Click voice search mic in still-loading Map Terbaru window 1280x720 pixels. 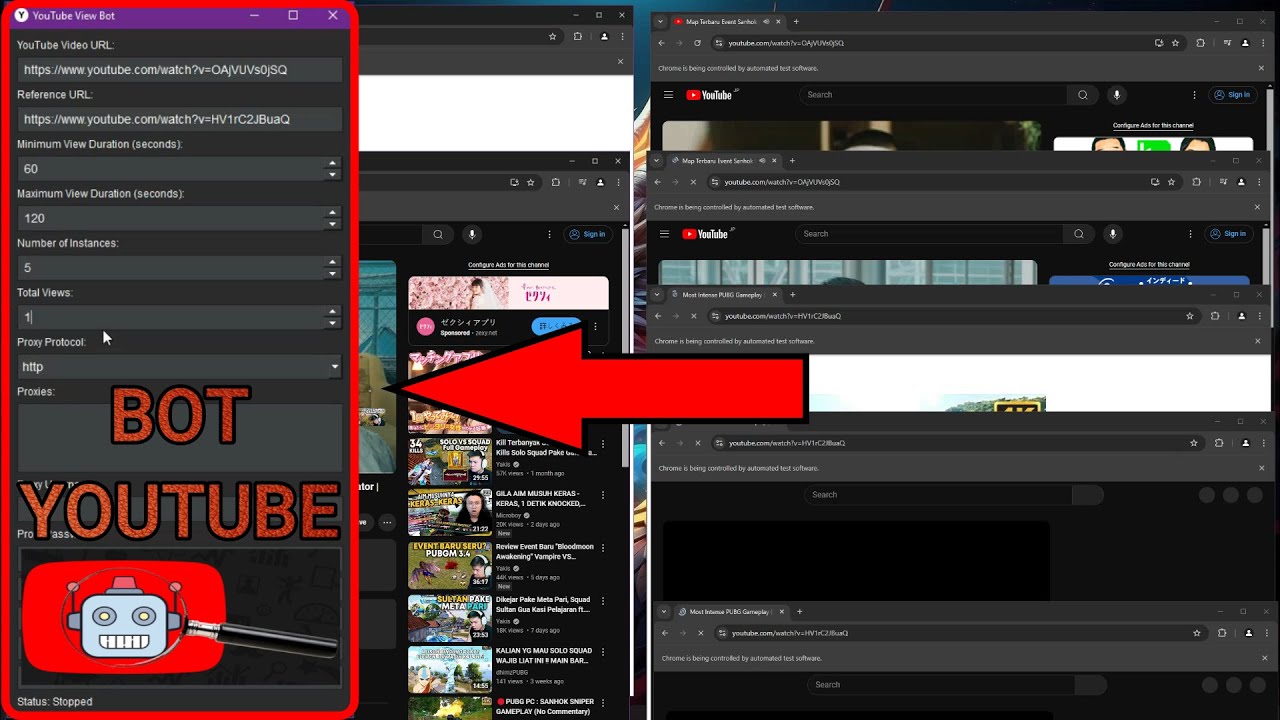[1113, 234]
